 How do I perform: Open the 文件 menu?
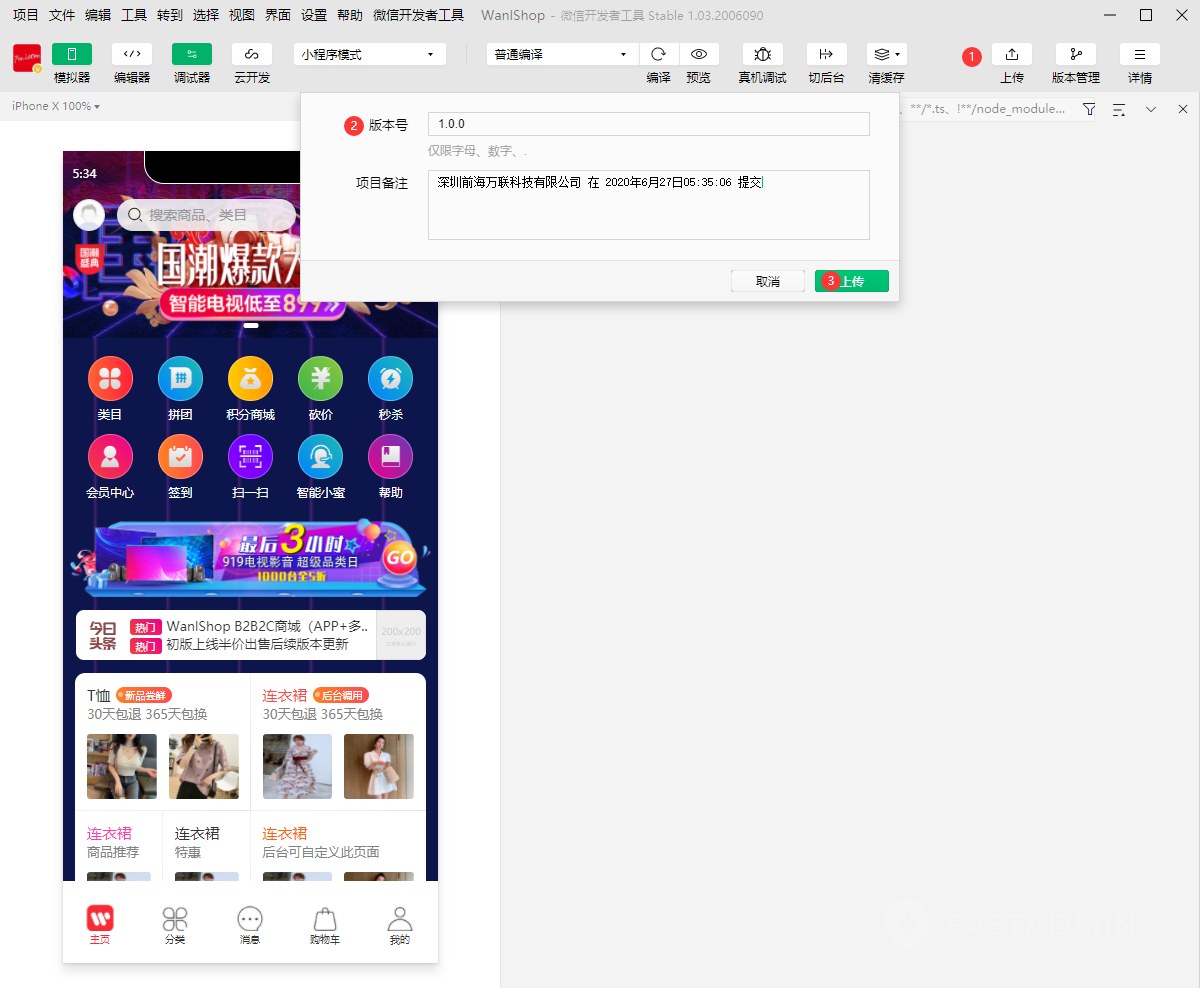(62, 15)
